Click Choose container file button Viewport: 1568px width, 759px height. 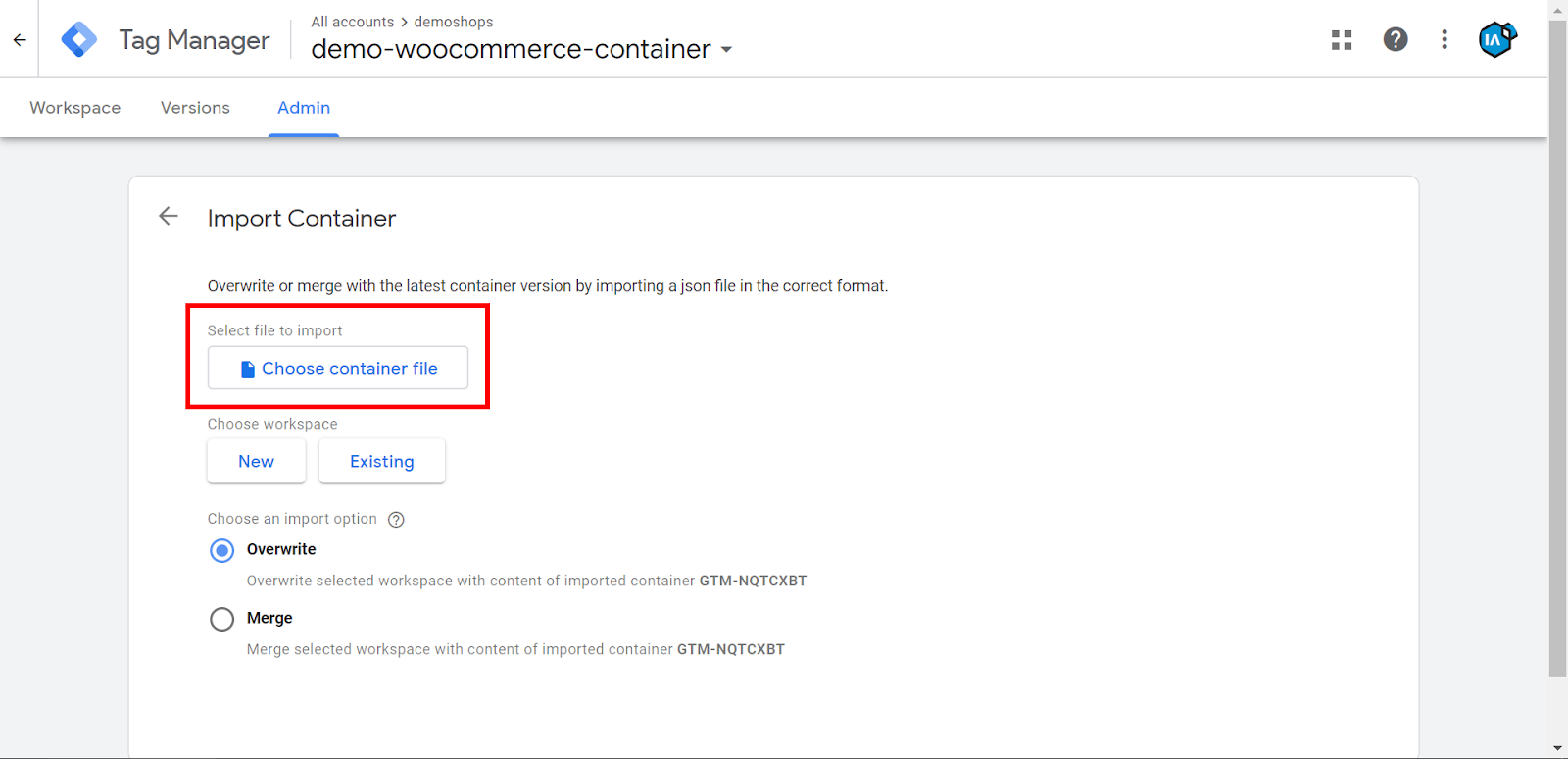tap(338, 369)
